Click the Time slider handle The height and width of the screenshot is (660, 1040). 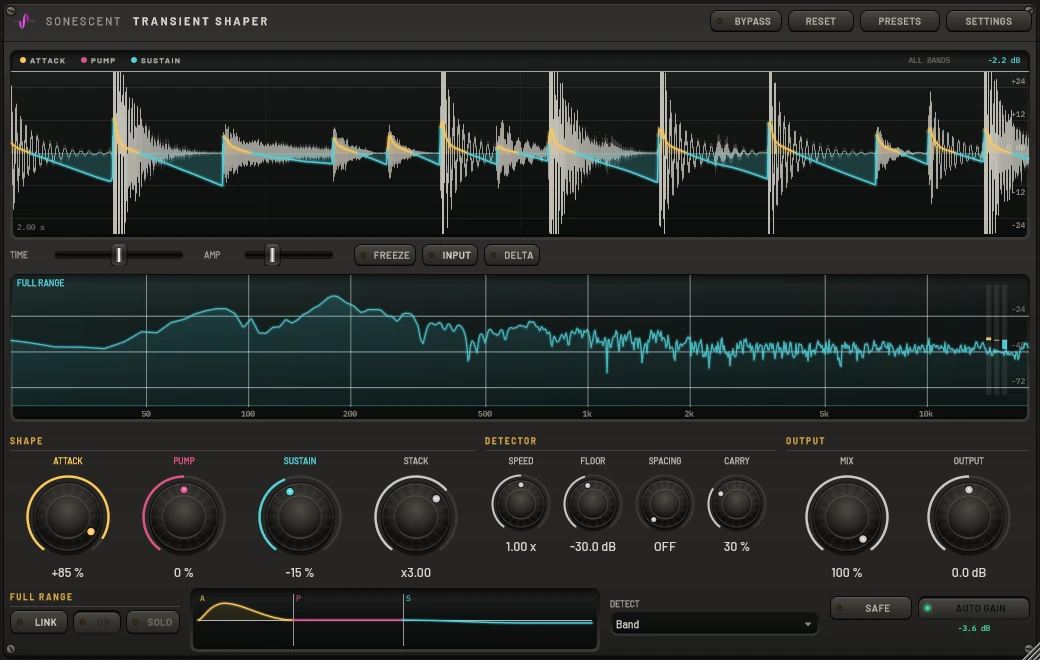tap(119, 255)
